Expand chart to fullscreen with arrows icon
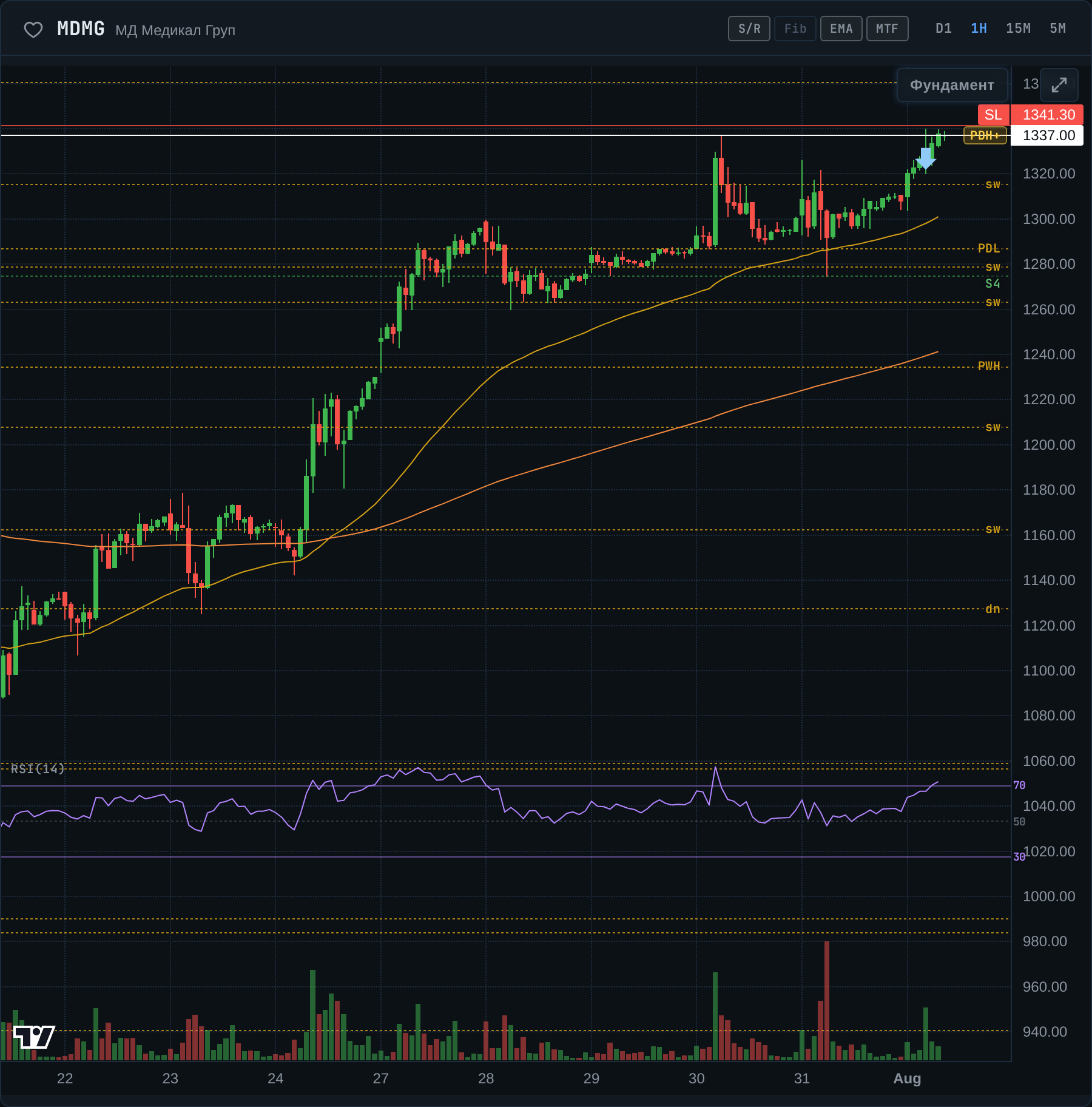 (1059, 85)
